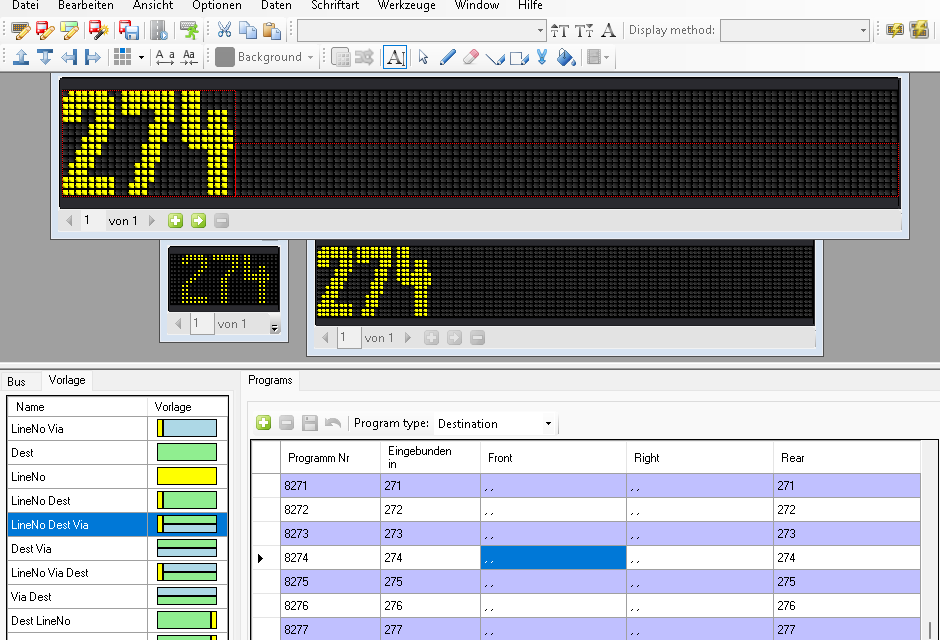940x640 pixels.
Task: Click the Paste clipboard icon
Action: tap(272, 30)
